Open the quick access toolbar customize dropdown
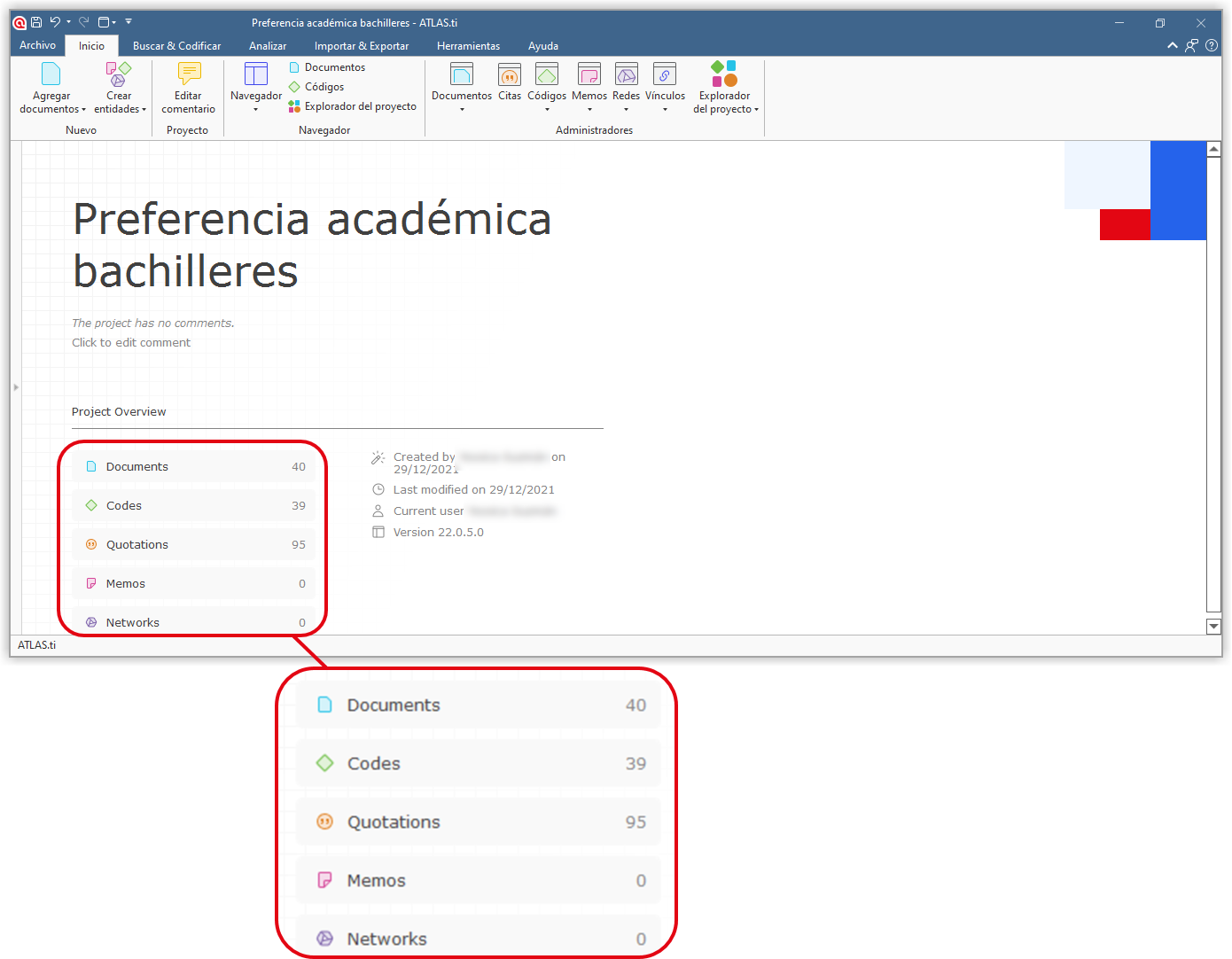This screenshot has height=959, width=1232. (x=129, y=21)
